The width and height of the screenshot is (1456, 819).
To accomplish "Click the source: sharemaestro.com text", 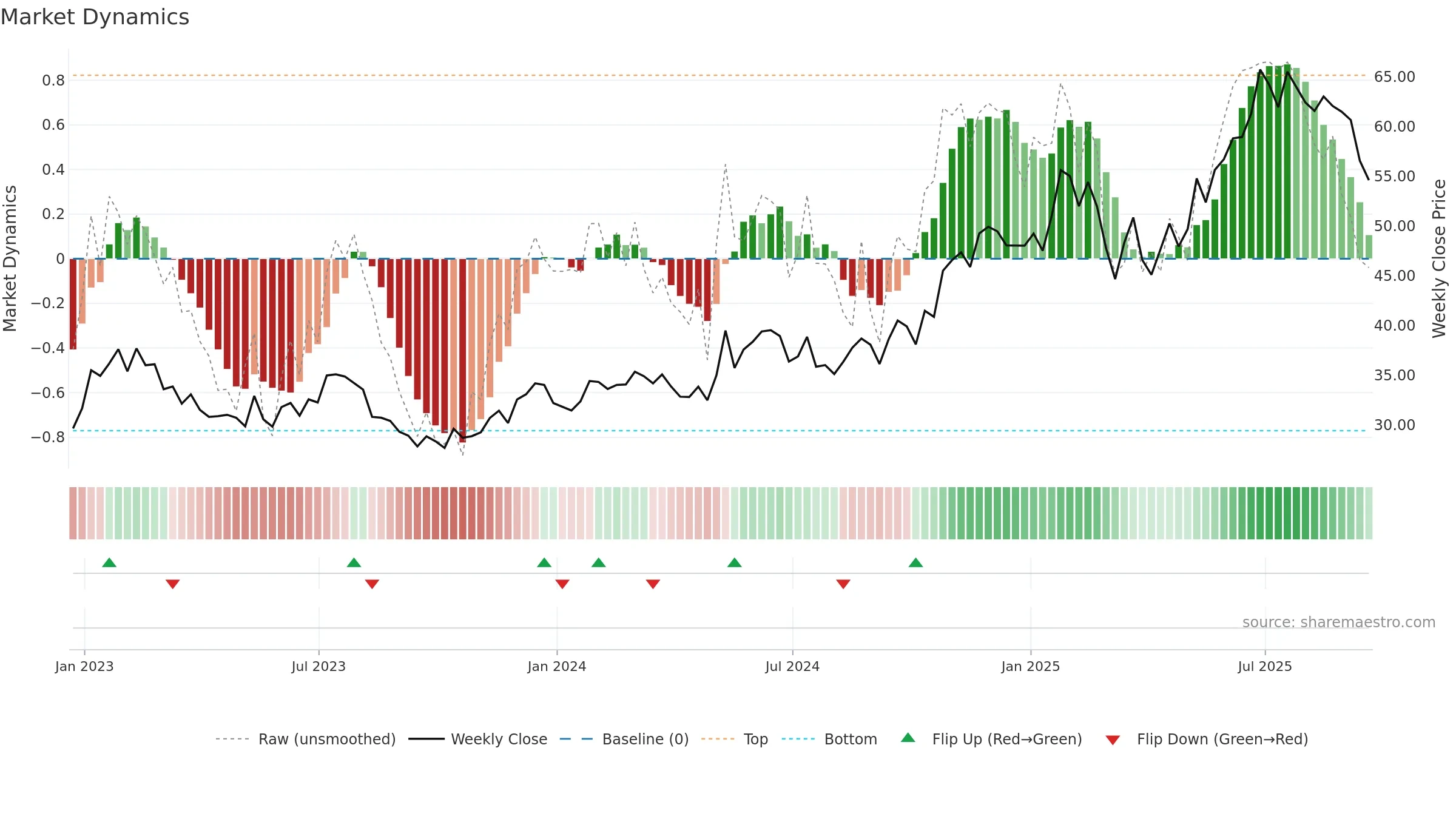I will (x=1339, y=622).
